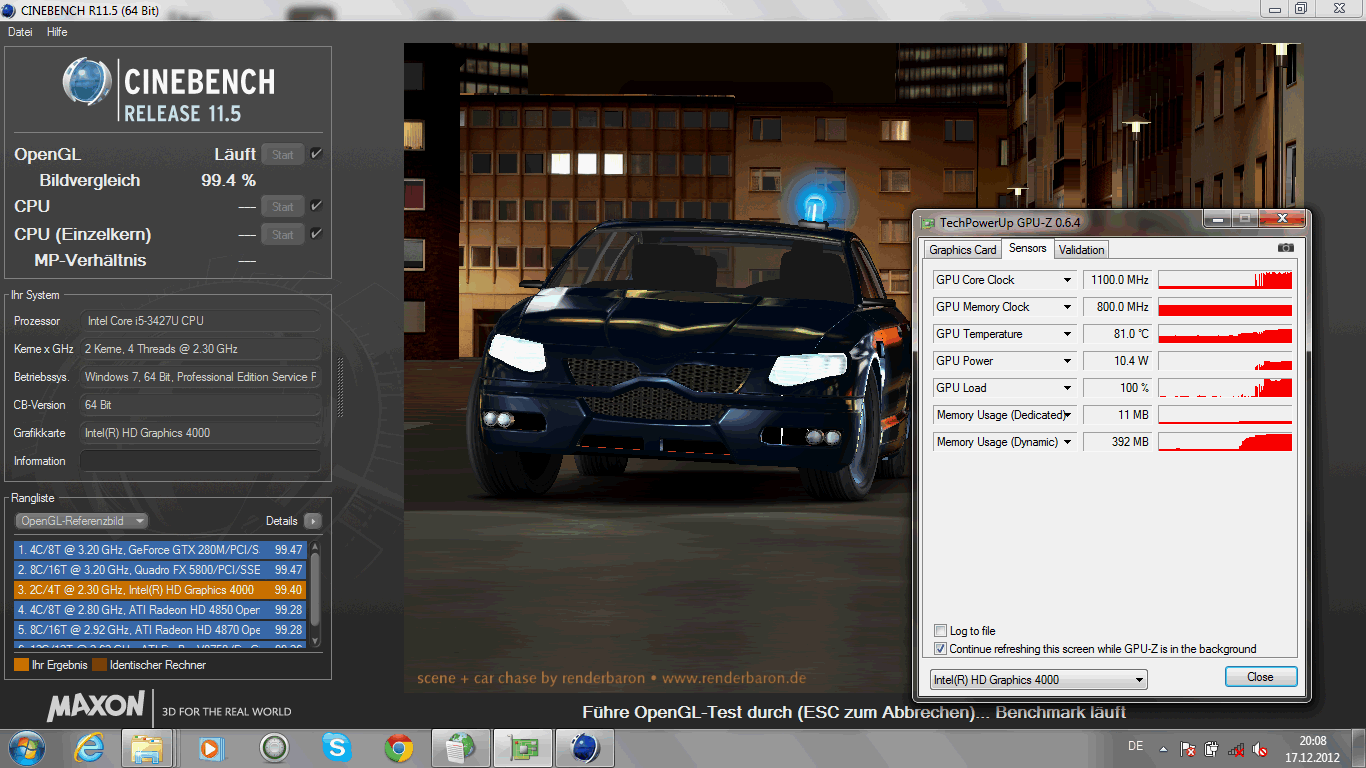Screen dimensions: 1366x768
Task: Click the GPU Temperature graph
Action: pos(1225,334)
